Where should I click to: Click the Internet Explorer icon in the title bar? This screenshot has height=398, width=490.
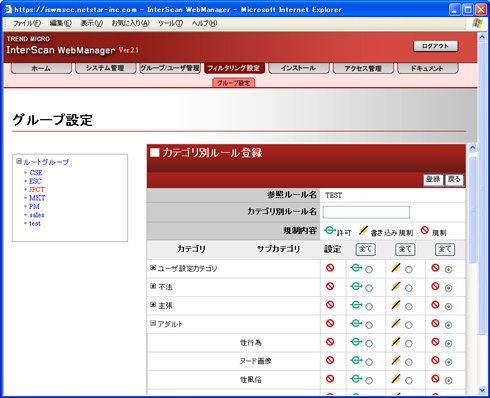click(x=7, y=9)
